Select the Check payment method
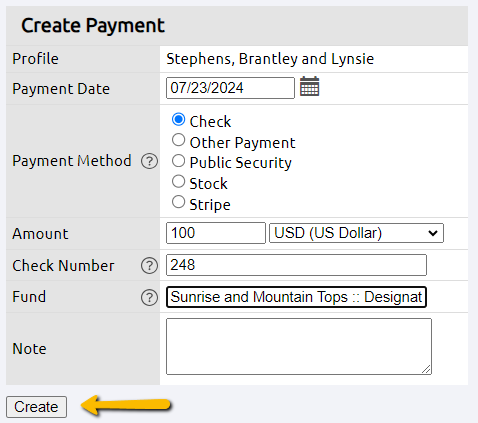This screenshot has height=423, width=478. click(178, 119)
